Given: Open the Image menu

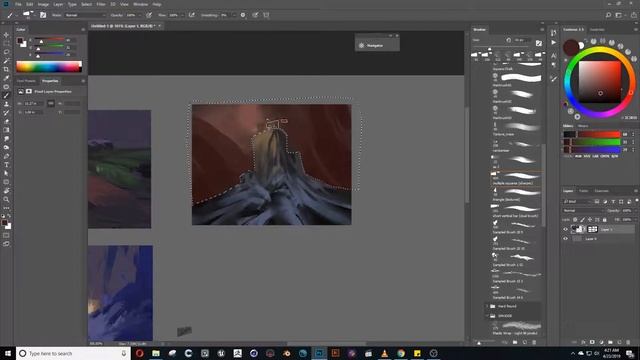Looking at the screenshot, I should (43, 4).
